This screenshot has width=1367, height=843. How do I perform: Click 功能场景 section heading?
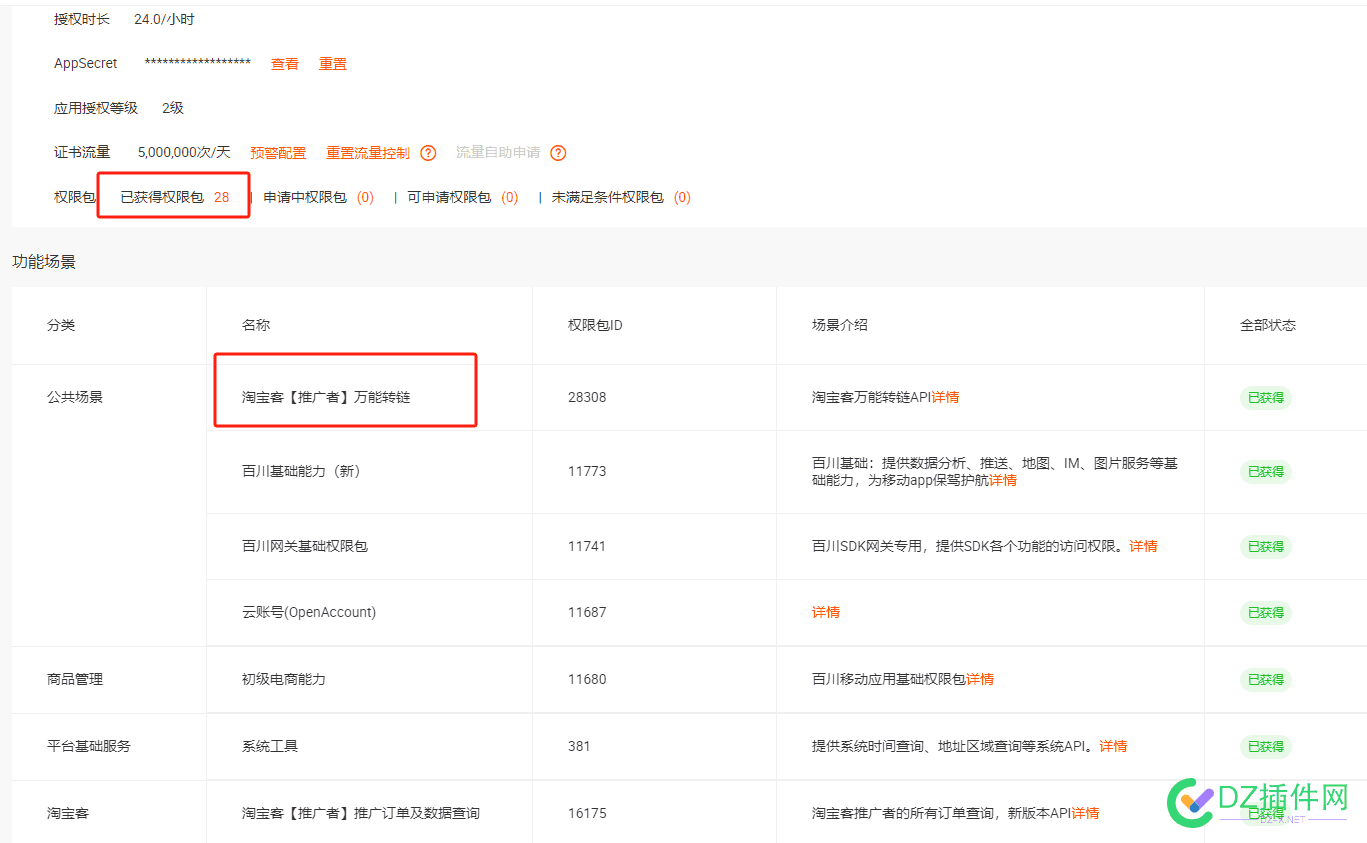(44, 262)
